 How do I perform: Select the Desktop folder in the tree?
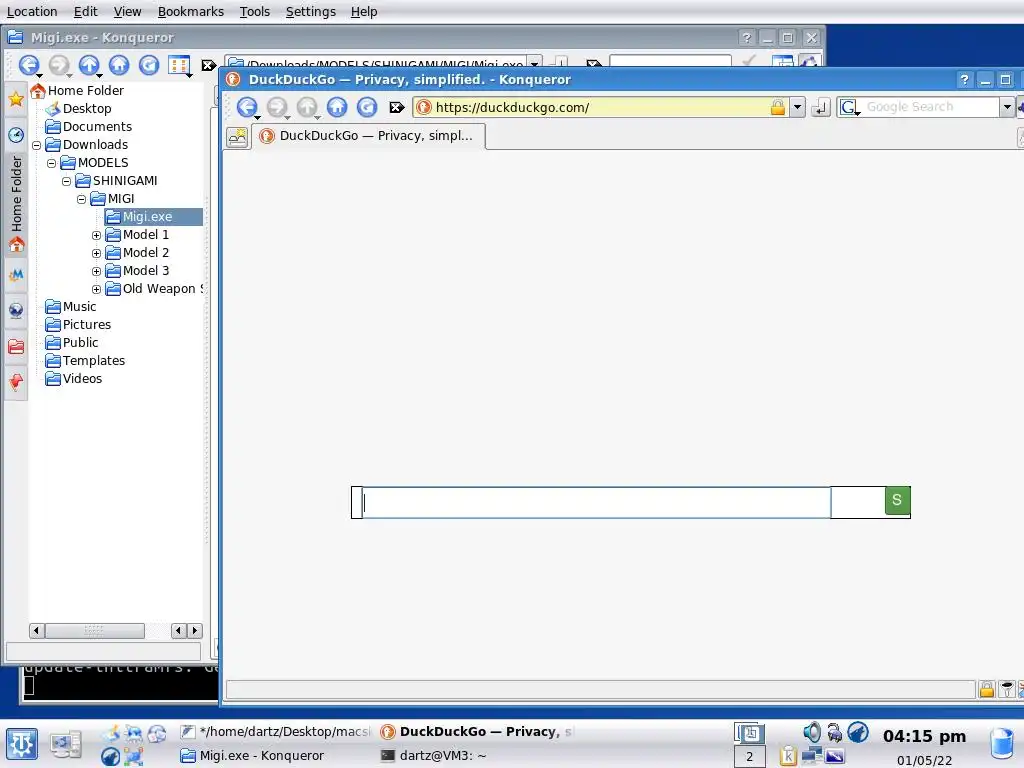coord(78,109)
